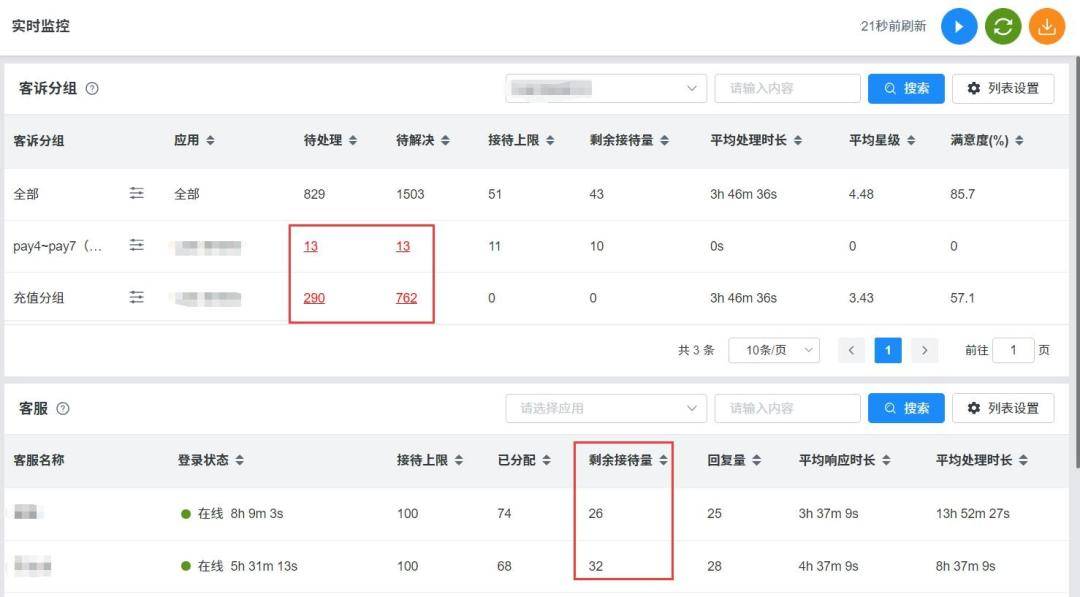Expand the 请选择应用 dropdown
Viewport: 1080px width, 597px height.
pyautogui.click(x=606, y=408)
